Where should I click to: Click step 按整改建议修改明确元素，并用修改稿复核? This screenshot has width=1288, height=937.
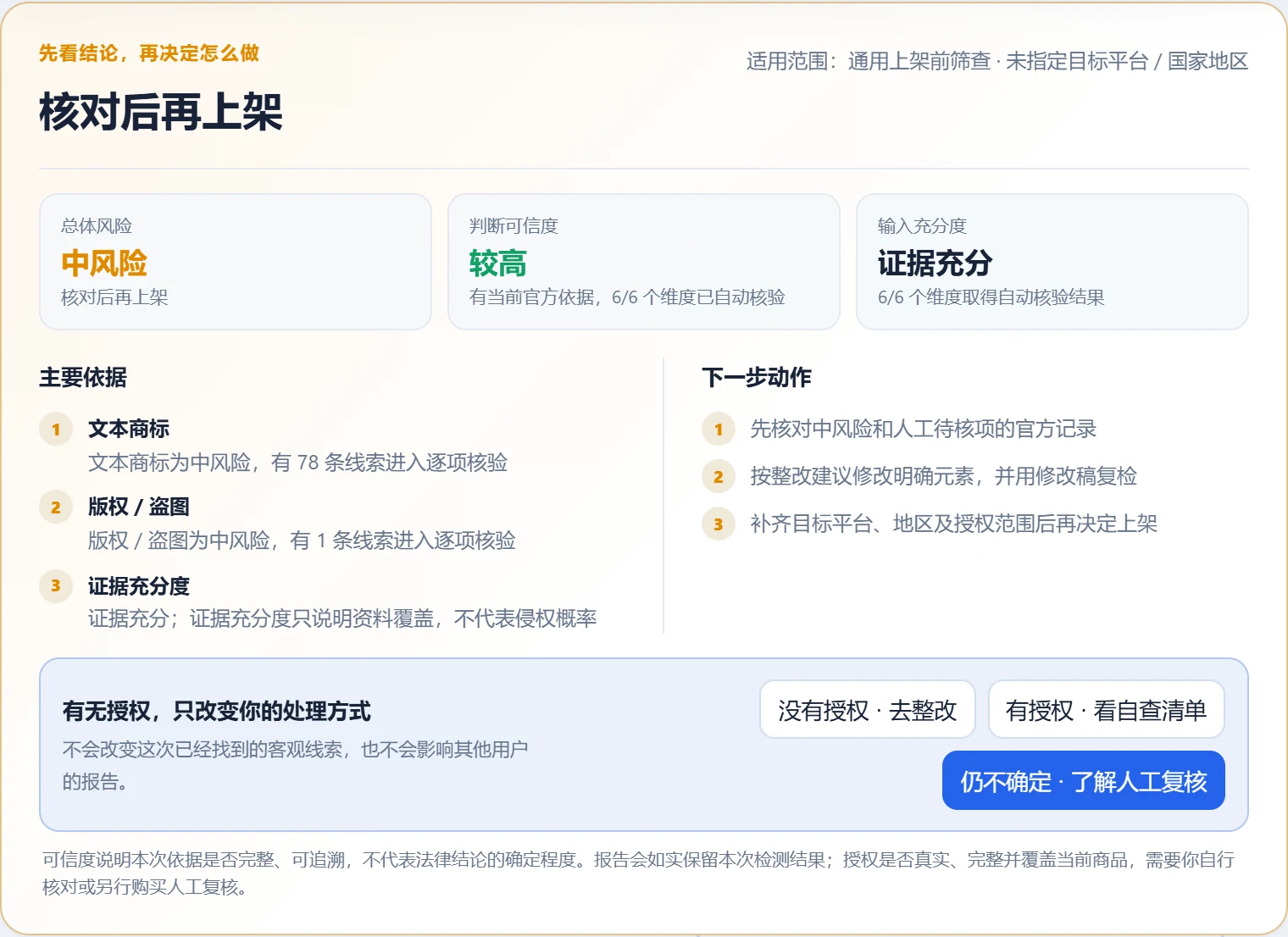point(944,476)
